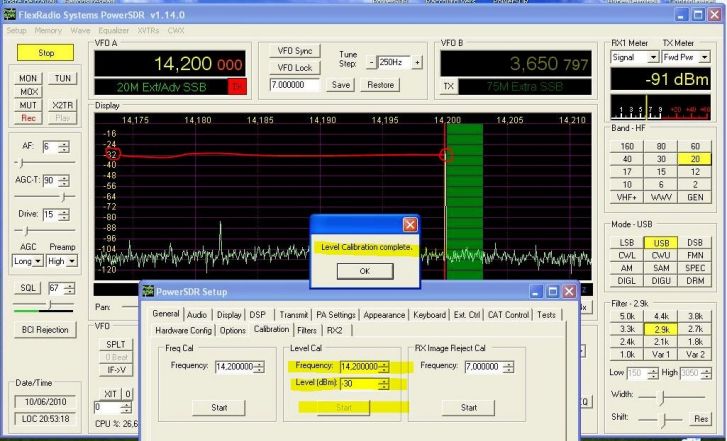
Task: Select the 5.0k filter
Action: pos(627,316)
